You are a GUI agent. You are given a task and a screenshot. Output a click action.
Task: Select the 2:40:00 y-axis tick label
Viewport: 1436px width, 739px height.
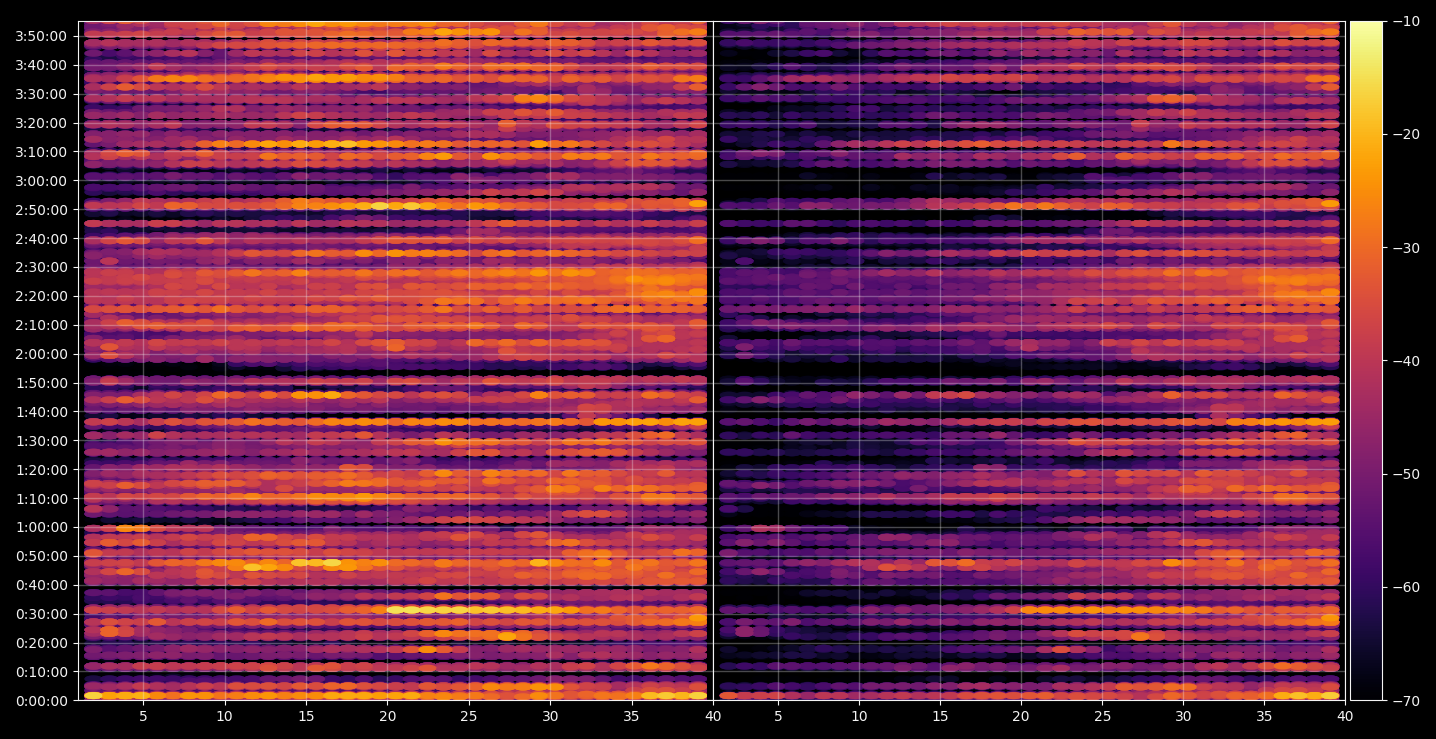41,239
